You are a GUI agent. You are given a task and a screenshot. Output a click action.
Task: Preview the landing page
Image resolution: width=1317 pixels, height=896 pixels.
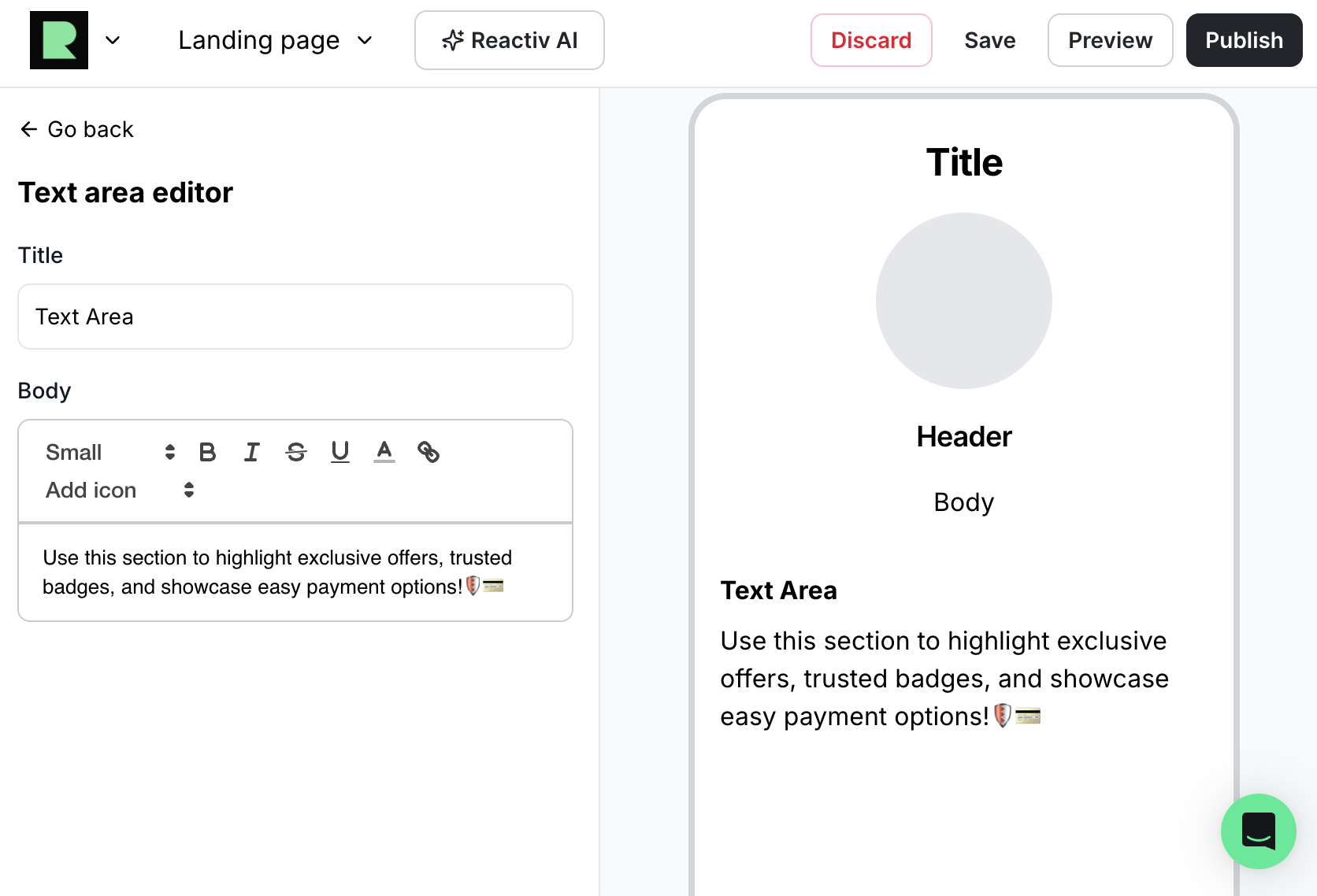(x=1110, y=40)
